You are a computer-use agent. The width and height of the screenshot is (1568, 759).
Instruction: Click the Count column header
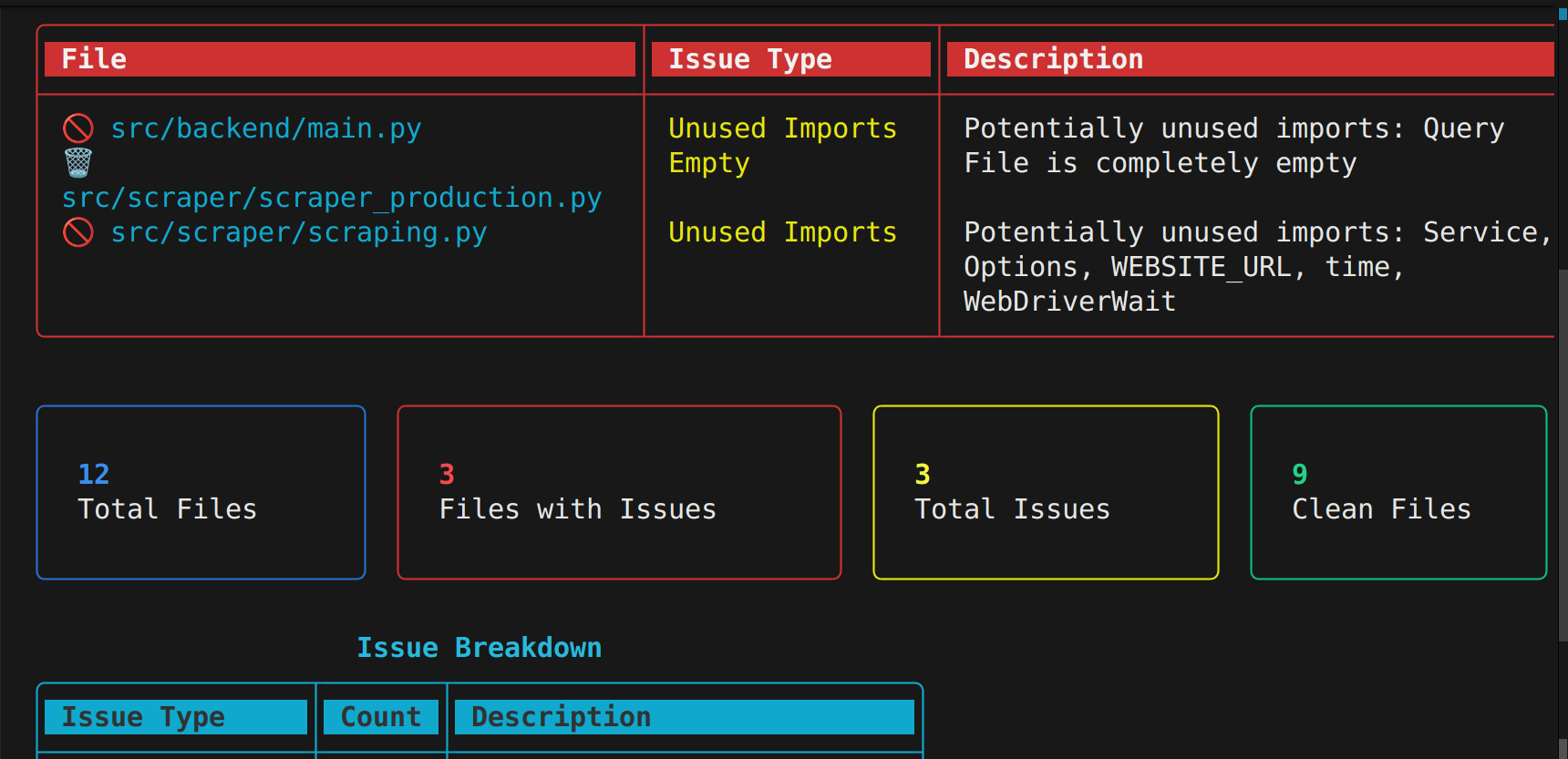(381, 717)
